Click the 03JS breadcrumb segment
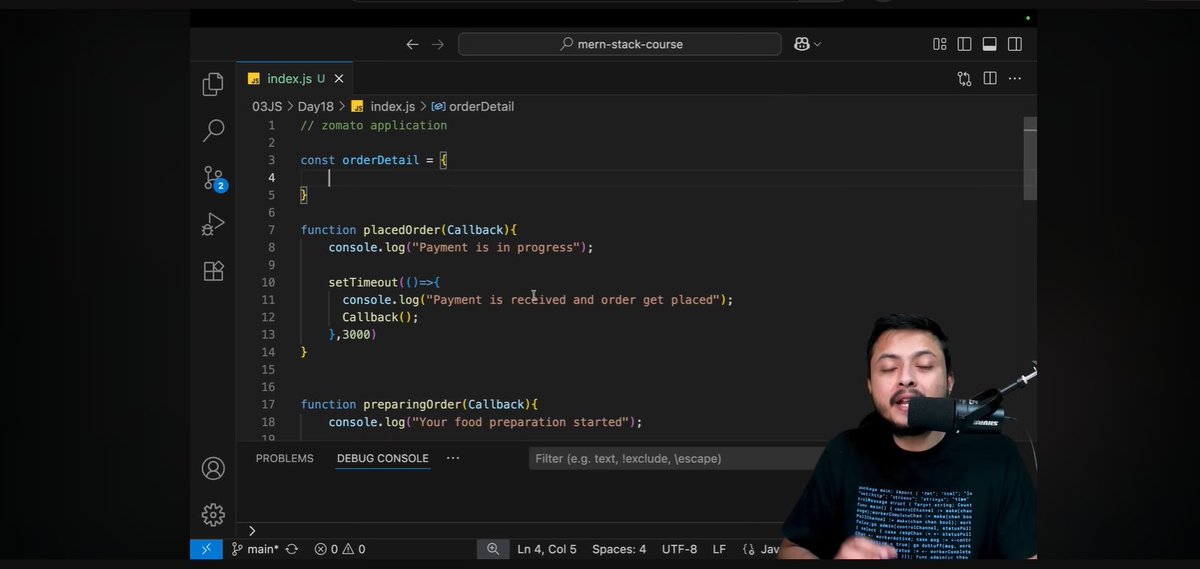The width and height of the screenshot is (1200, 569). [267, 106]
